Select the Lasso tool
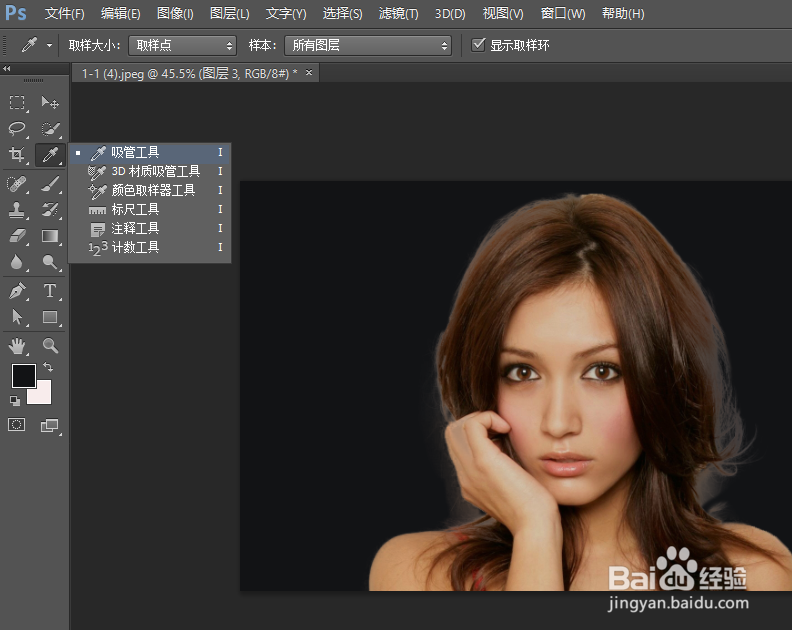This screenshot has width=792, height=630. point(17,129)
